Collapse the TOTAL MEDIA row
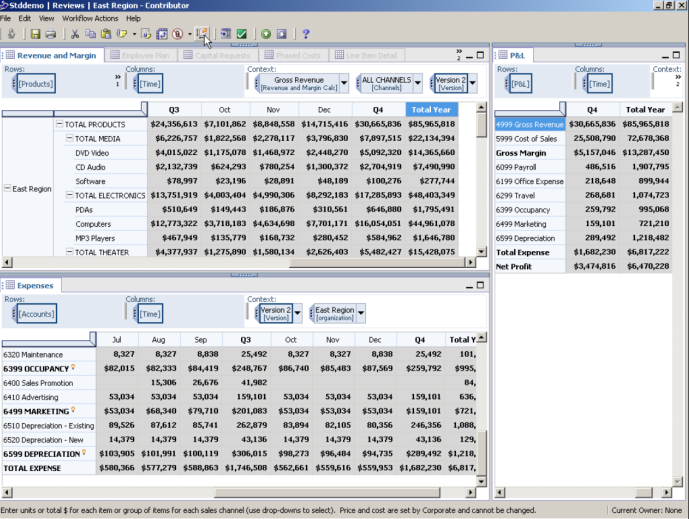 (x=69, y=138)
